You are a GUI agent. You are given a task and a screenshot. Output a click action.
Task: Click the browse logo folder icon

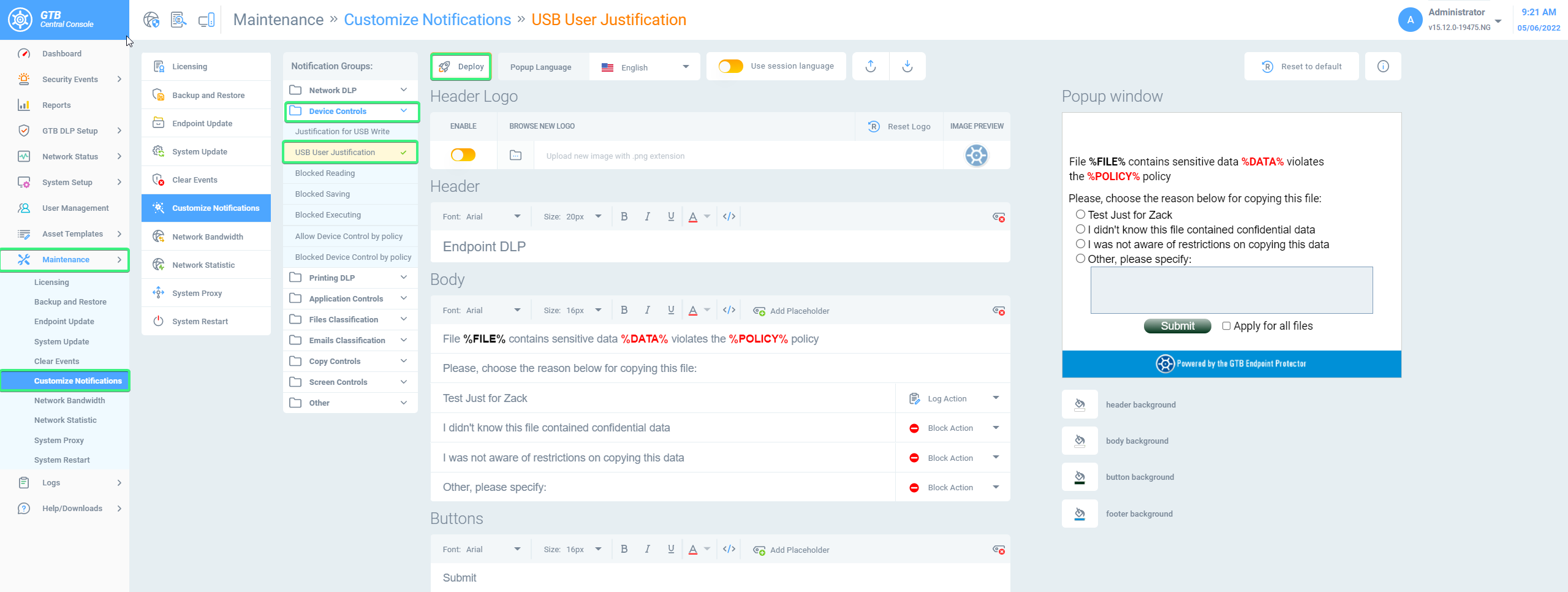[515, 156]
